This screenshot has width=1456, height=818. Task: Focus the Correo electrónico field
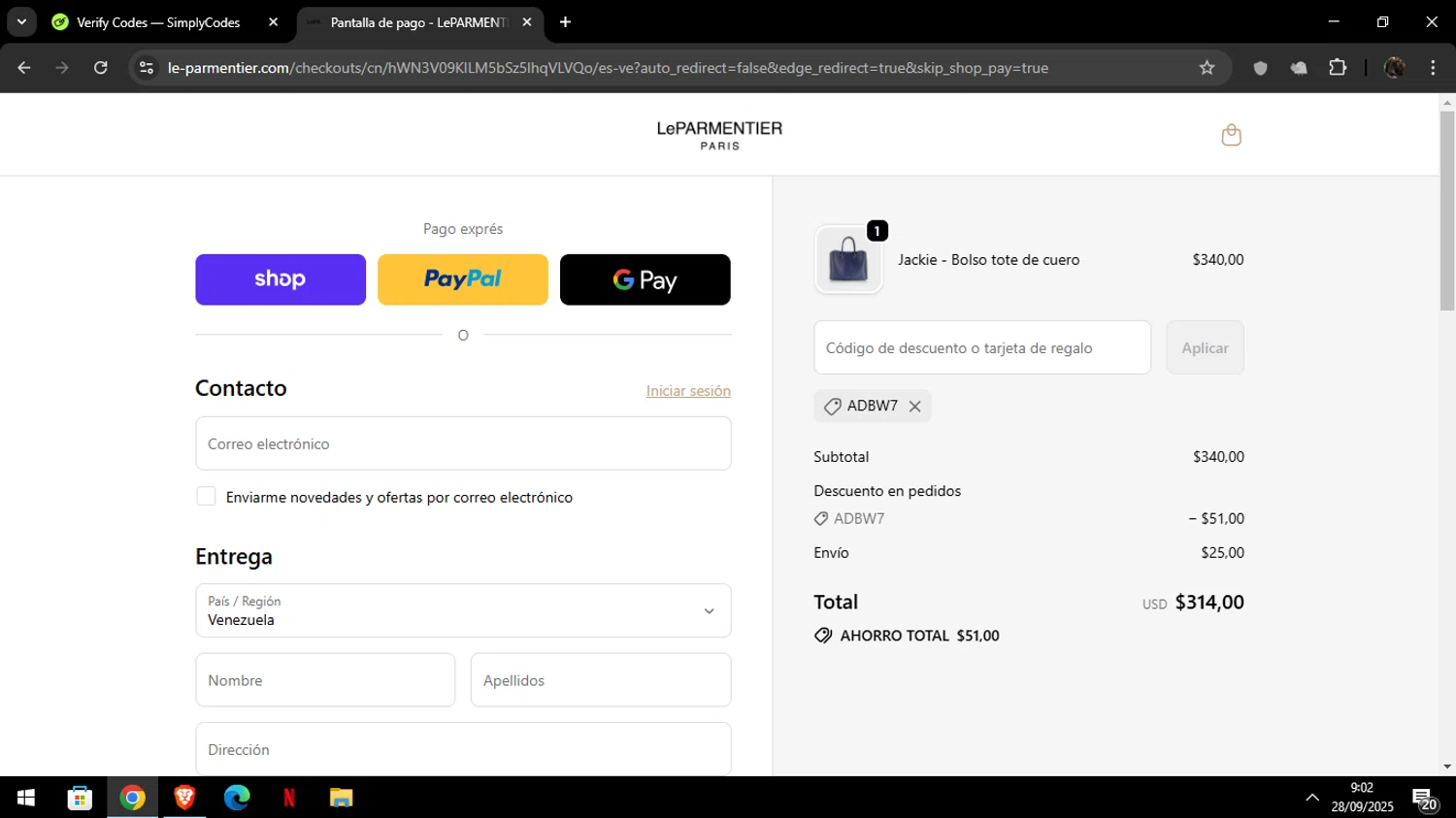pyautogui.click(x=463, y=443)
